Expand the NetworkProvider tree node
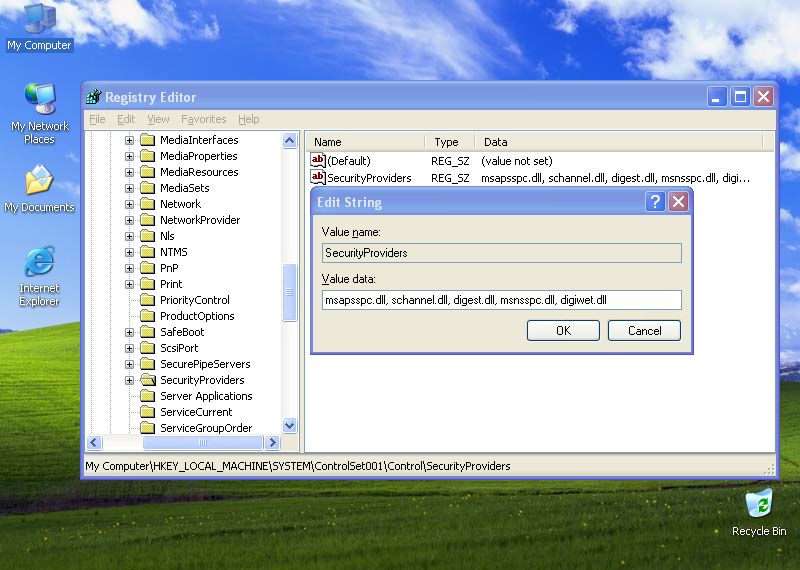Screen dimensions: 800x570 point(130,220)
